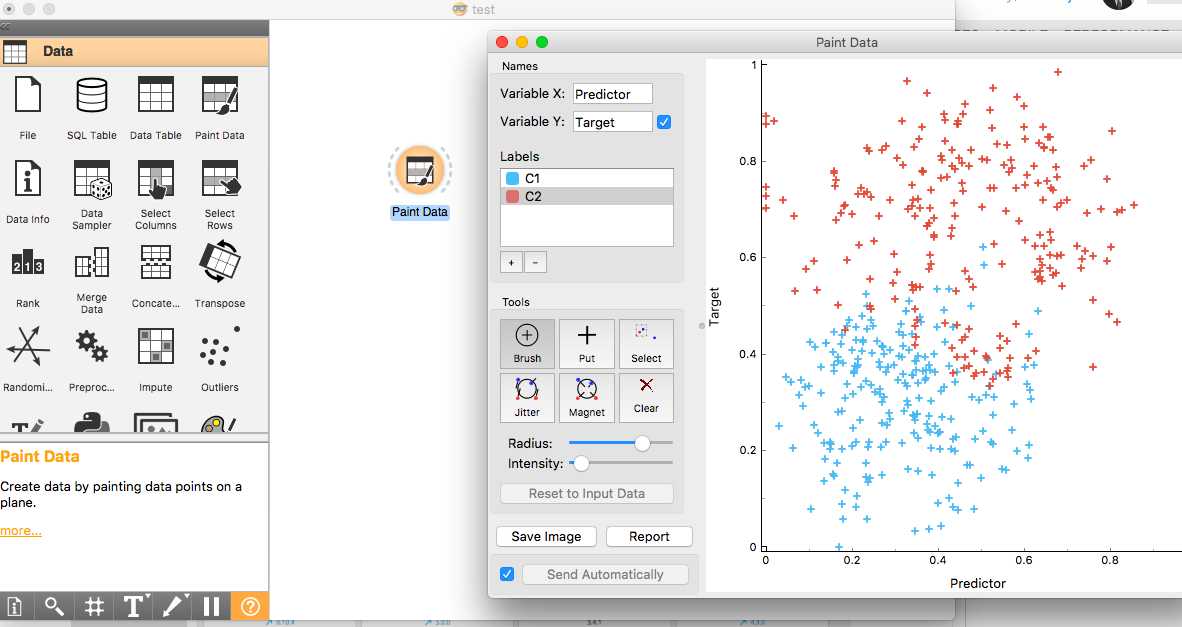
Task: Add the Data Table widget
Action: tap(155, 108)
